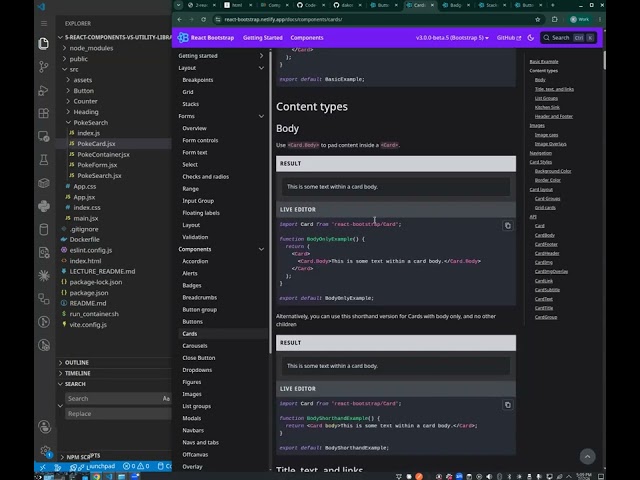The width and height of the screenshot is (640, 480).
Task: Open the Accordion docs page
Action: pyautogui.click(x=195, y=261)
